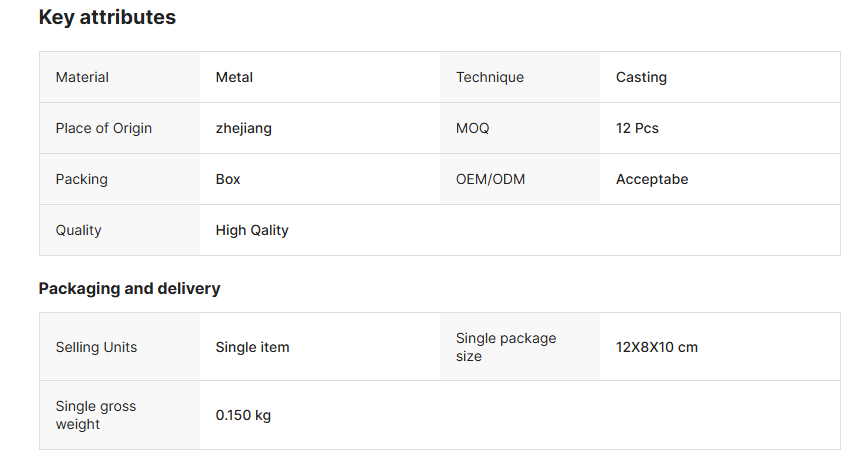The image size is (853, 461).
Task: Click the 12 Pcs value
Action: tap(637, 128)
